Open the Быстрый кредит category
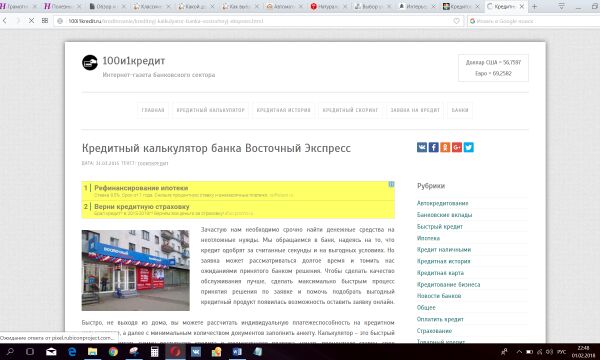The image size is (600, 360). click(440, 226)
